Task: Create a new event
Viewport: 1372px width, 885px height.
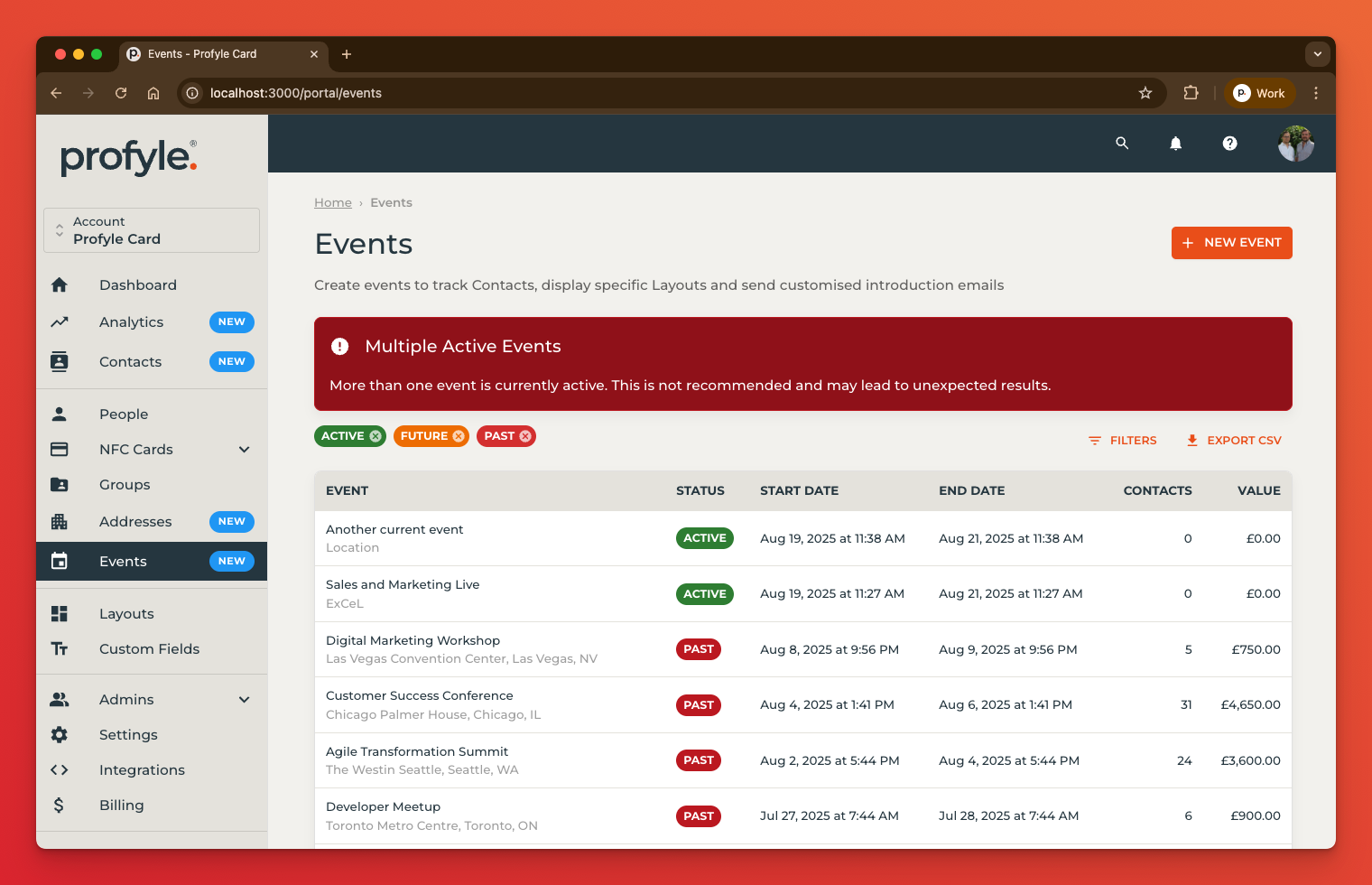Action: click(1231, 243)
